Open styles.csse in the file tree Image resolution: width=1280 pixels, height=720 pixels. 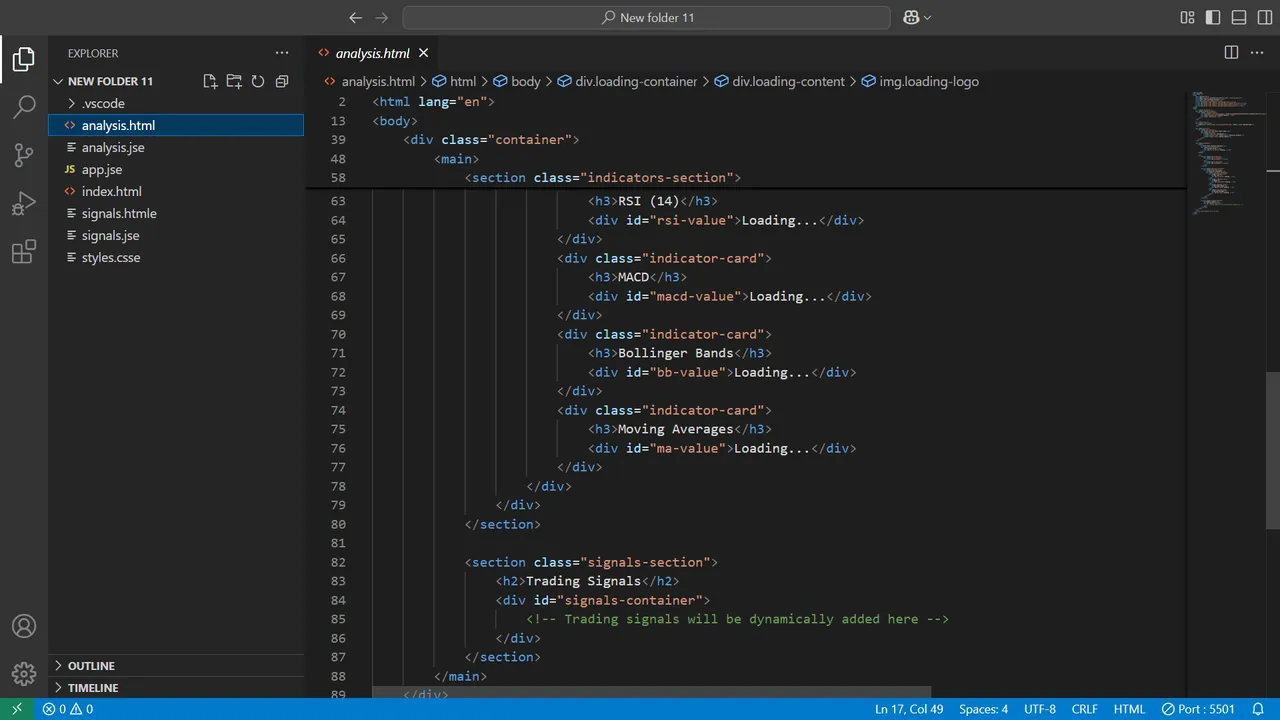(176, 257)
